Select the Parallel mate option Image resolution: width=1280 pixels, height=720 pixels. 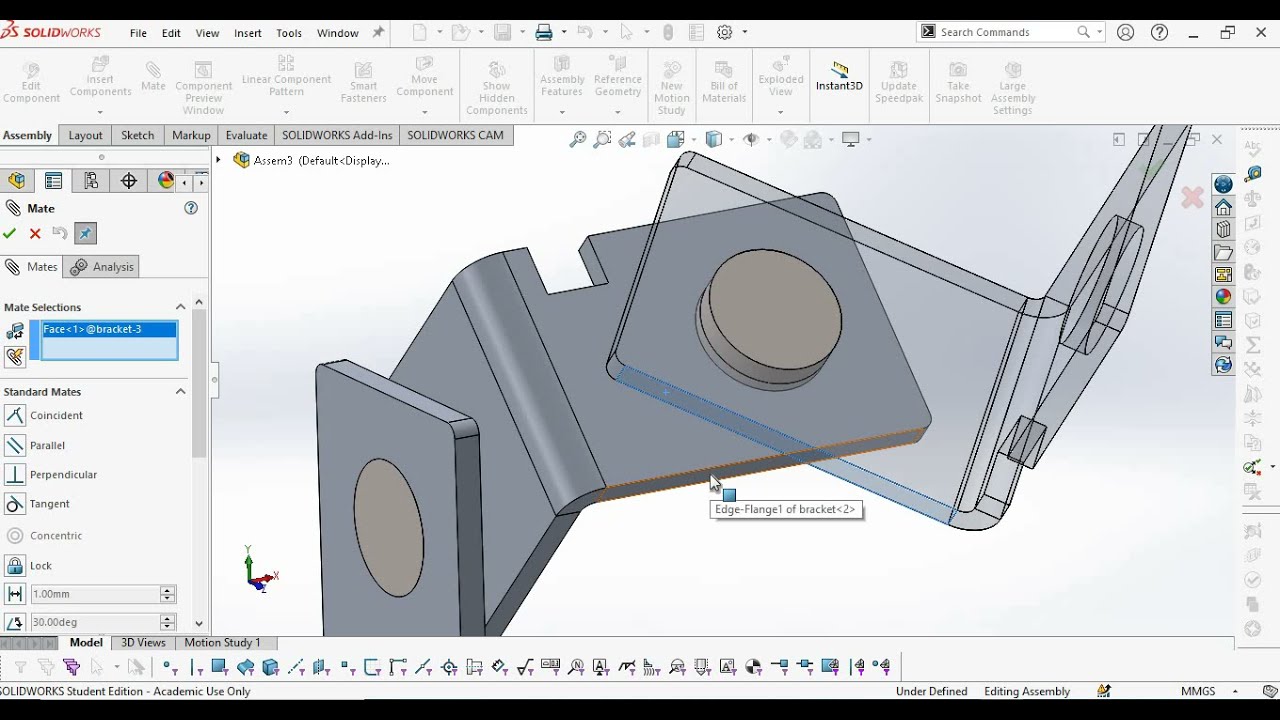coord(47,445)
